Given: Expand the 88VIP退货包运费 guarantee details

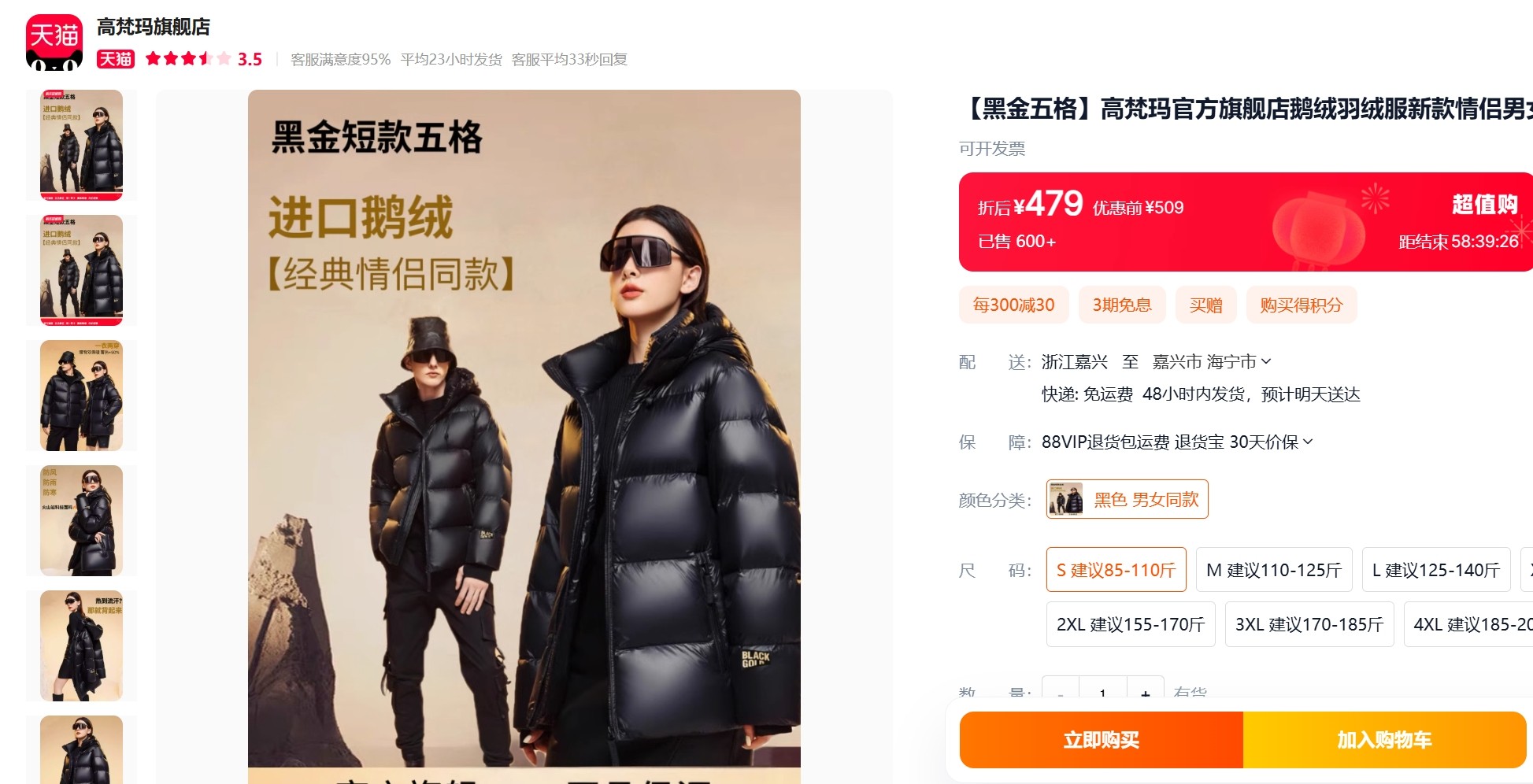Looking at the screenshot, I should point(1177,442).
